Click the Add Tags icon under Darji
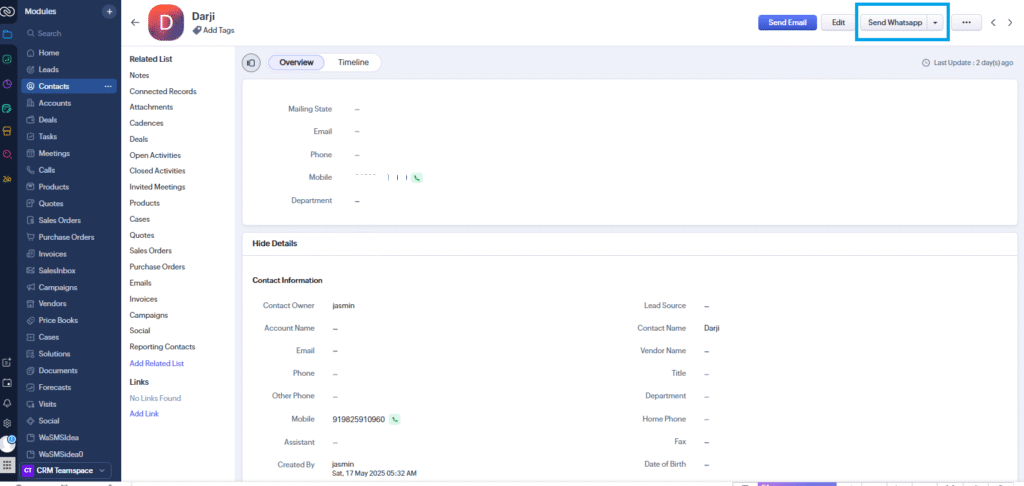1024x486 pixels. [x=197, y=32]
